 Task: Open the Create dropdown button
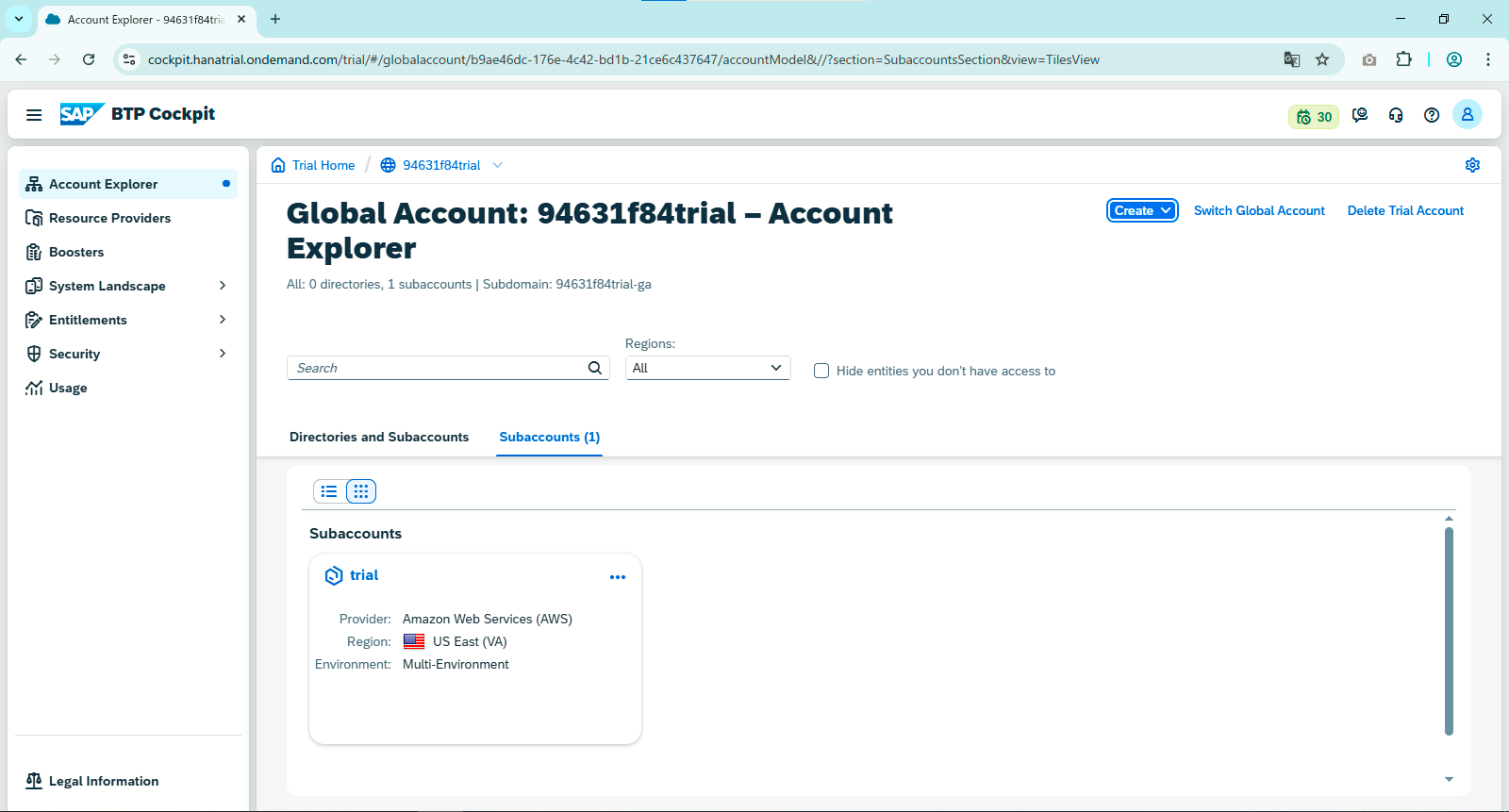click(1142, 210)
